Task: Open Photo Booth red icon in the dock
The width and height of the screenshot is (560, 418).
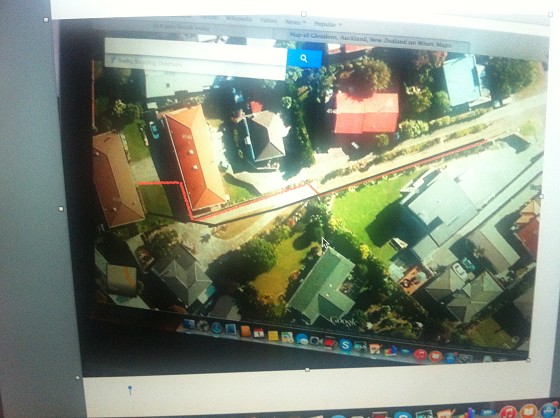Action: tap(329, 343)
